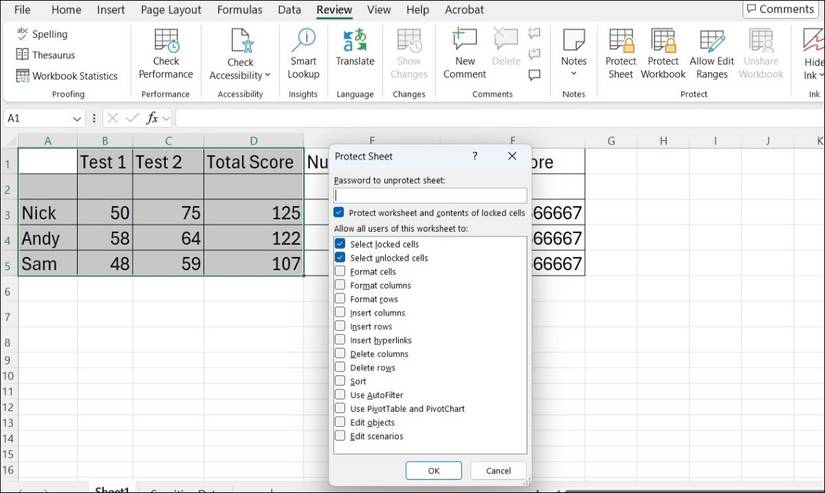825x493 pixels.
Task: Uncheck Select locked cells
Action: point(340,244)
